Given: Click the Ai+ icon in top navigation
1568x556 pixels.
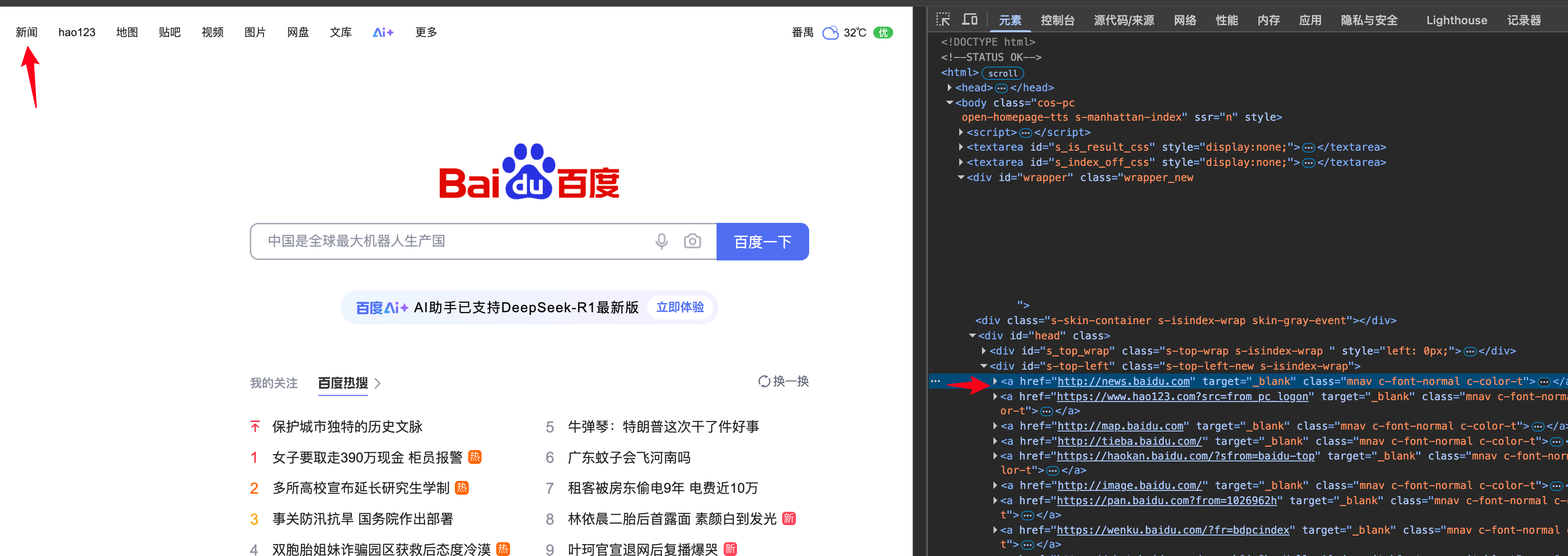Looking at the screenshot, I should [383, 32].
